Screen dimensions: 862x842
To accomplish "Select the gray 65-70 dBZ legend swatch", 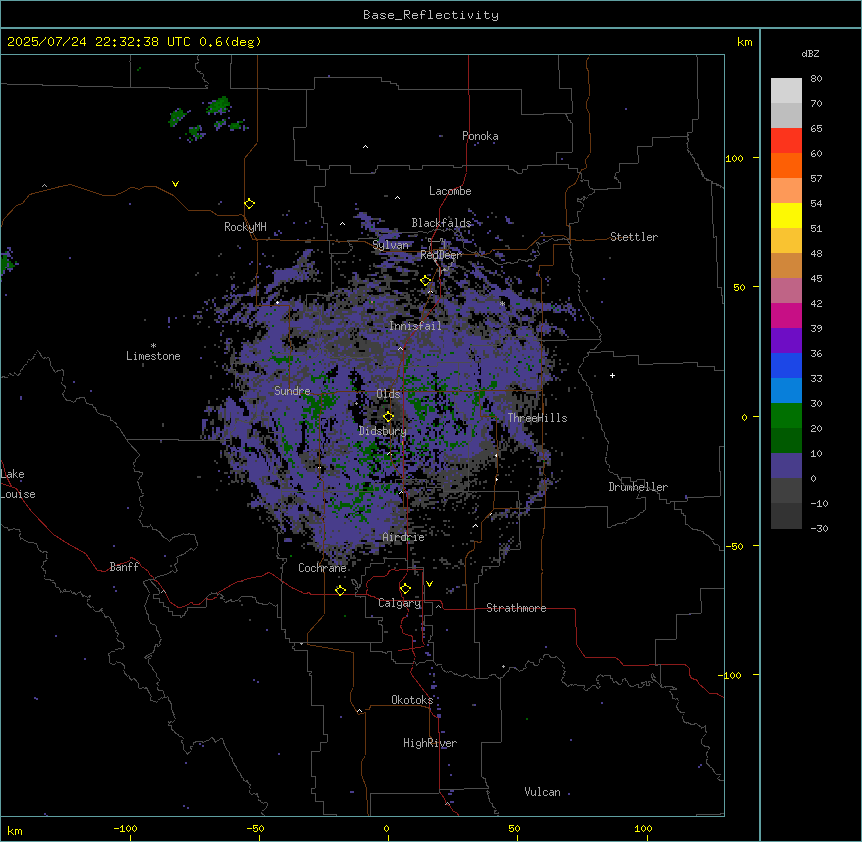I will (786, 115).
